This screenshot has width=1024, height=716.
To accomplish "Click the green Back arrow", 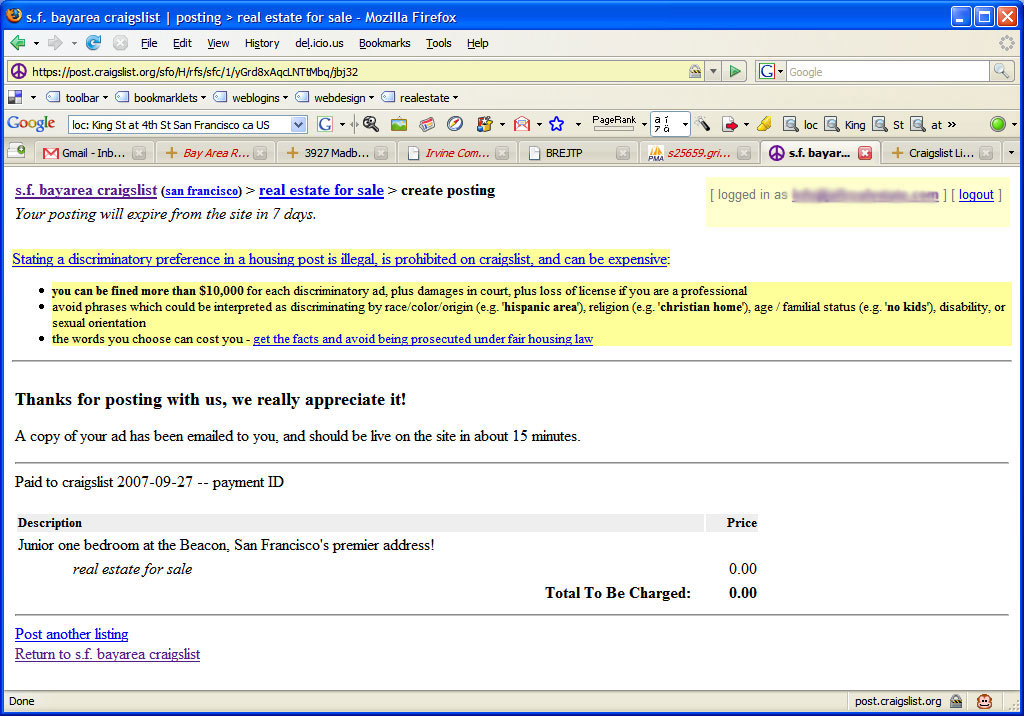I will [x=18, y=43].
